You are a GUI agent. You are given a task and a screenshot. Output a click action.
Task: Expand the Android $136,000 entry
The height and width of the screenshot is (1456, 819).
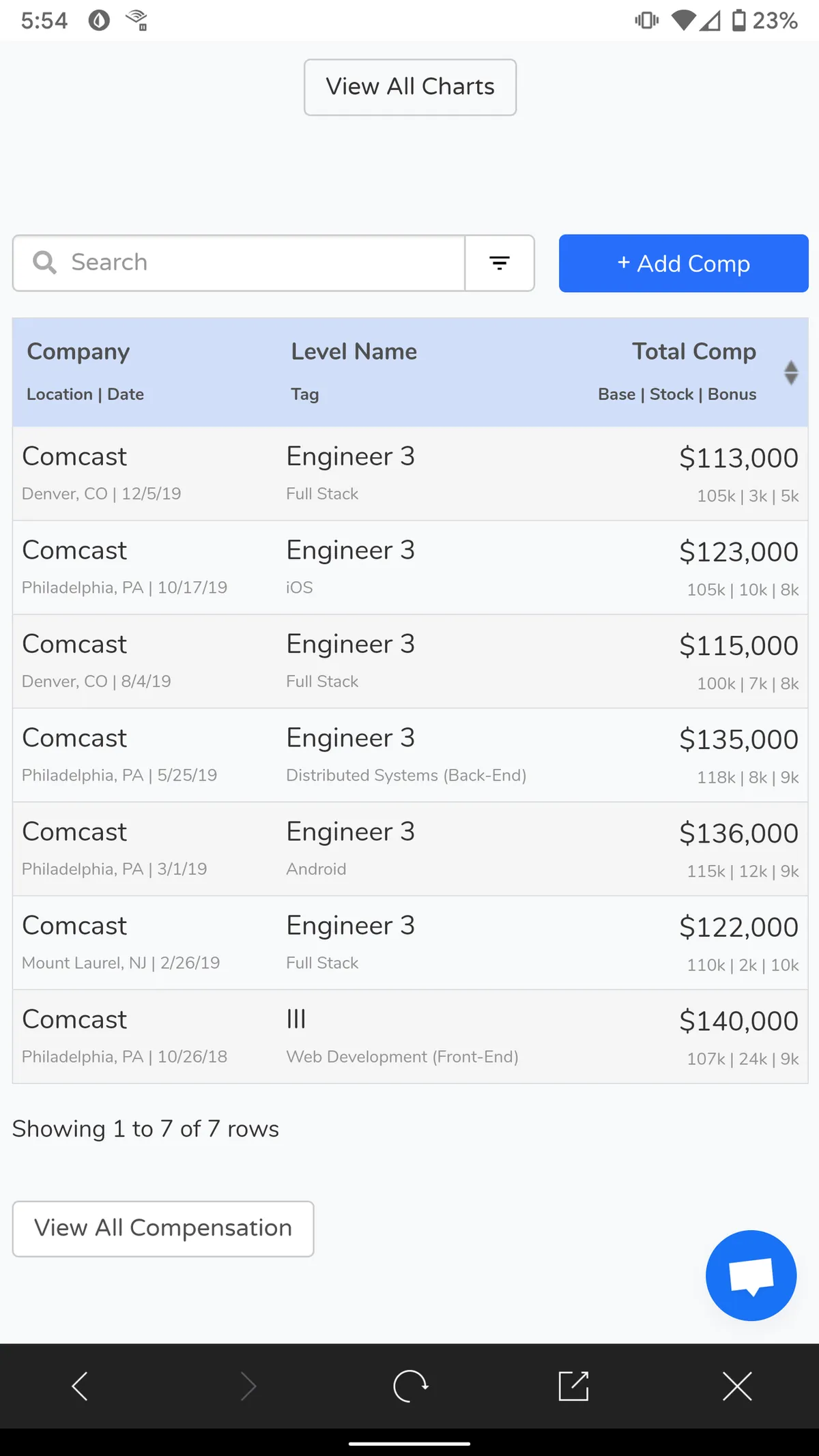click(x=409, y=849)
